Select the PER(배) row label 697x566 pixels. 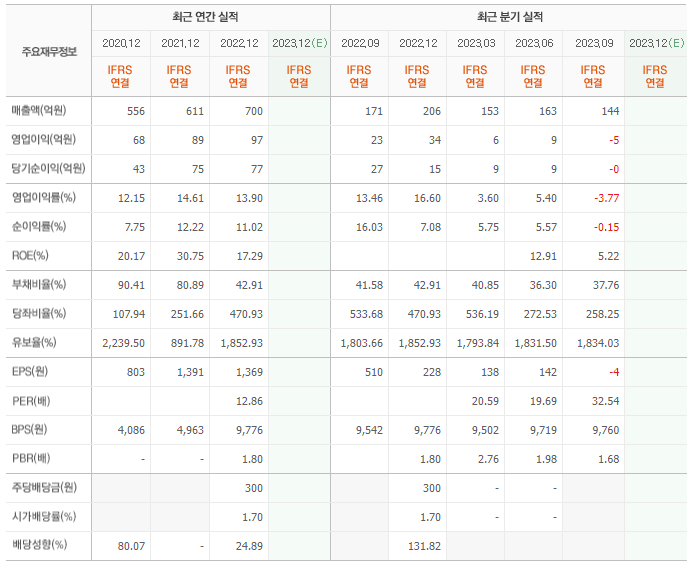[31, 401]
